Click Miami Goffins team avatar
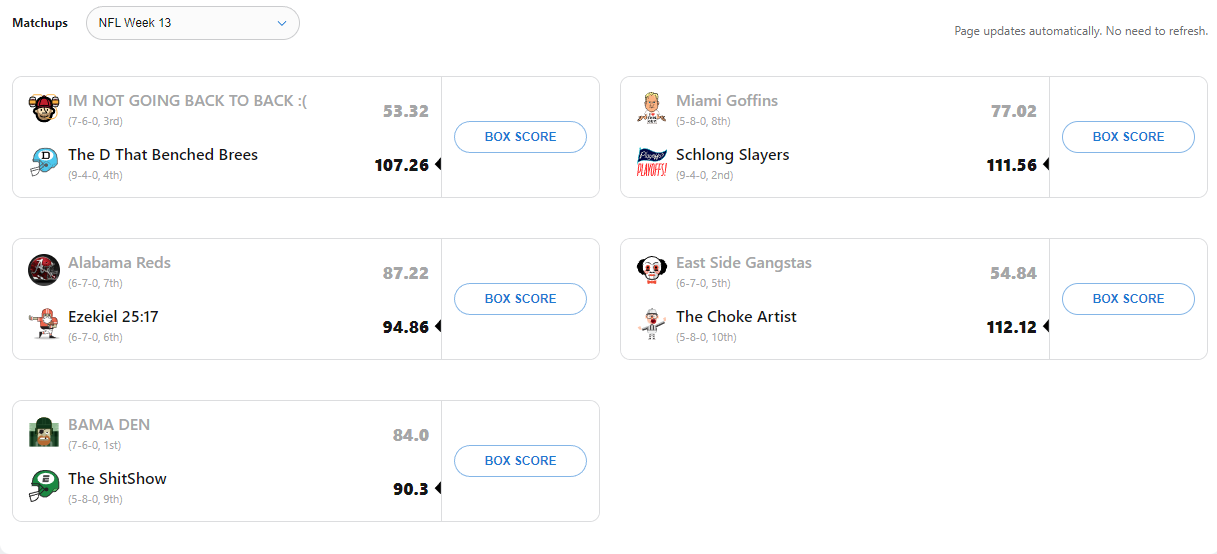The height and width of the screenshot is (554, 1217). point(651,107)
